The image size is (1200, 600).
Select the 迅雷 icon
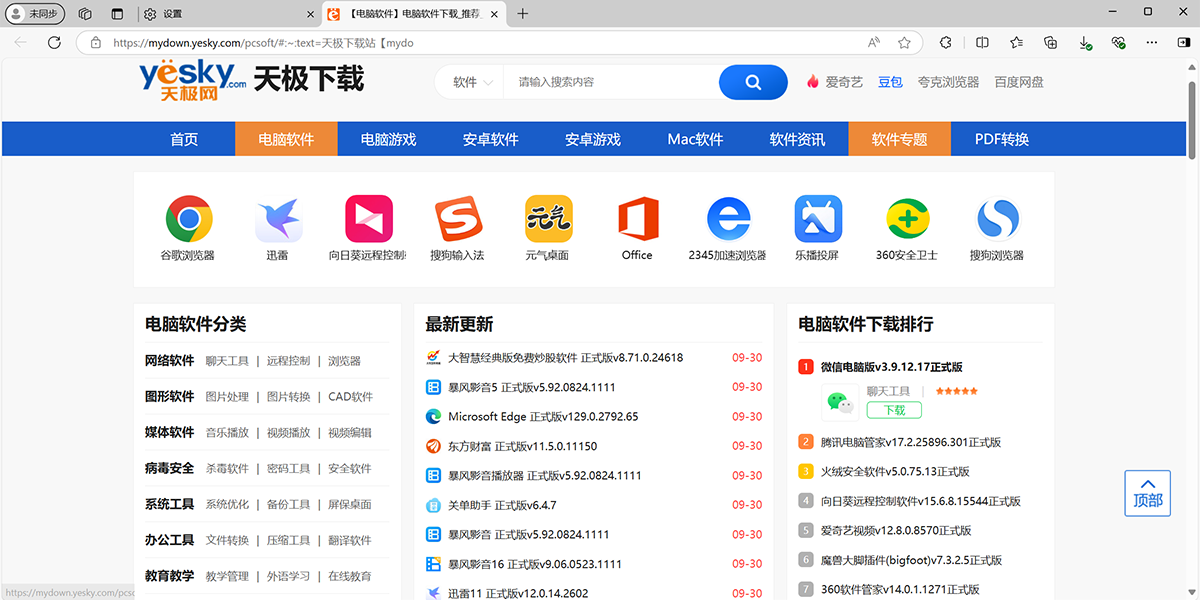(x=278, y=218)
